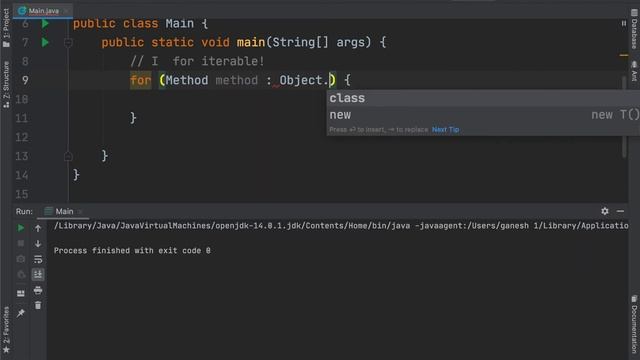
Task: Run the main method from gutter arrow
Action: click(x=45, y=42)
